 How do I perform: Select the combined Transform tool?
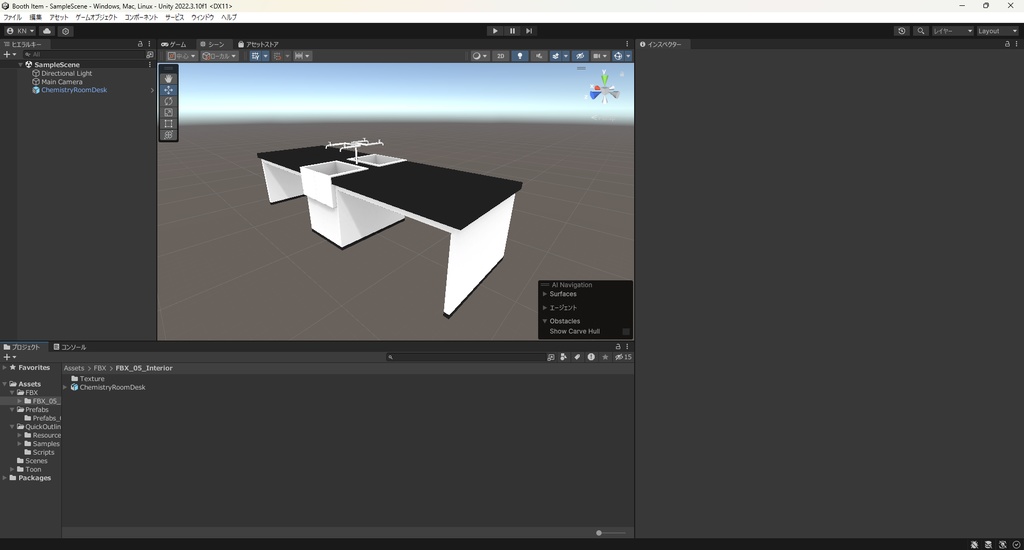[168, 135]
